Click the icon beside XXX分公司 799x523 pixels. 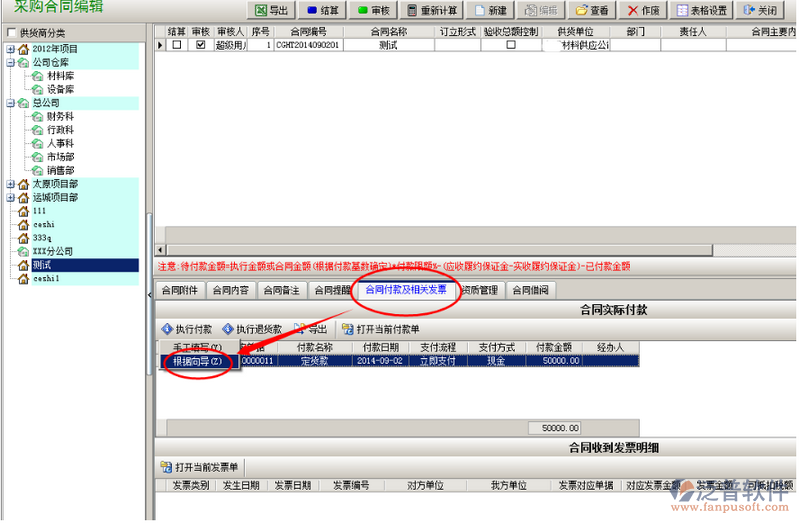click(x=23, y=252)
